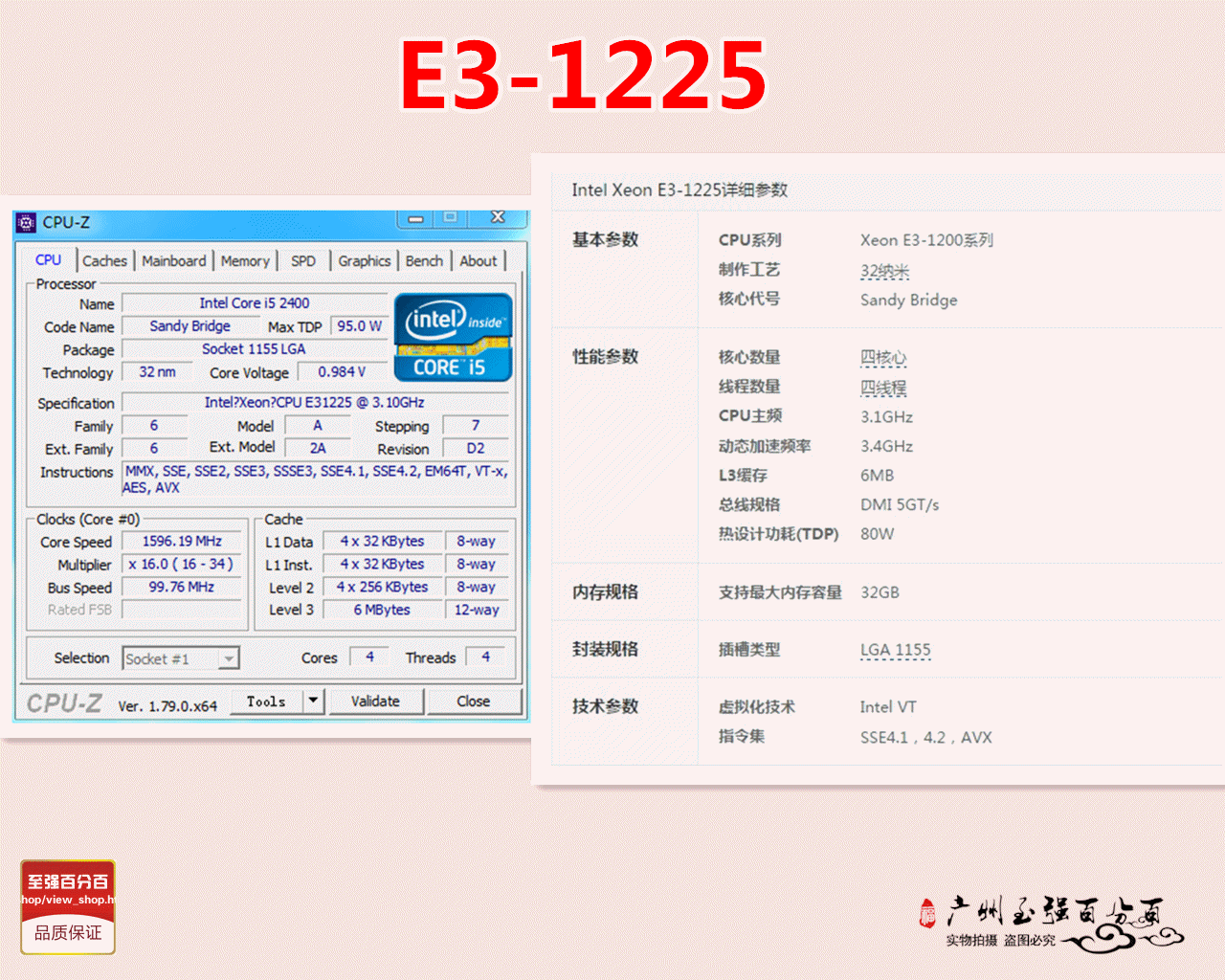Viewport: 1225px width, 980px height.
Task: Click the Intel Core i5 inside logo
Action: click(453, 339)
